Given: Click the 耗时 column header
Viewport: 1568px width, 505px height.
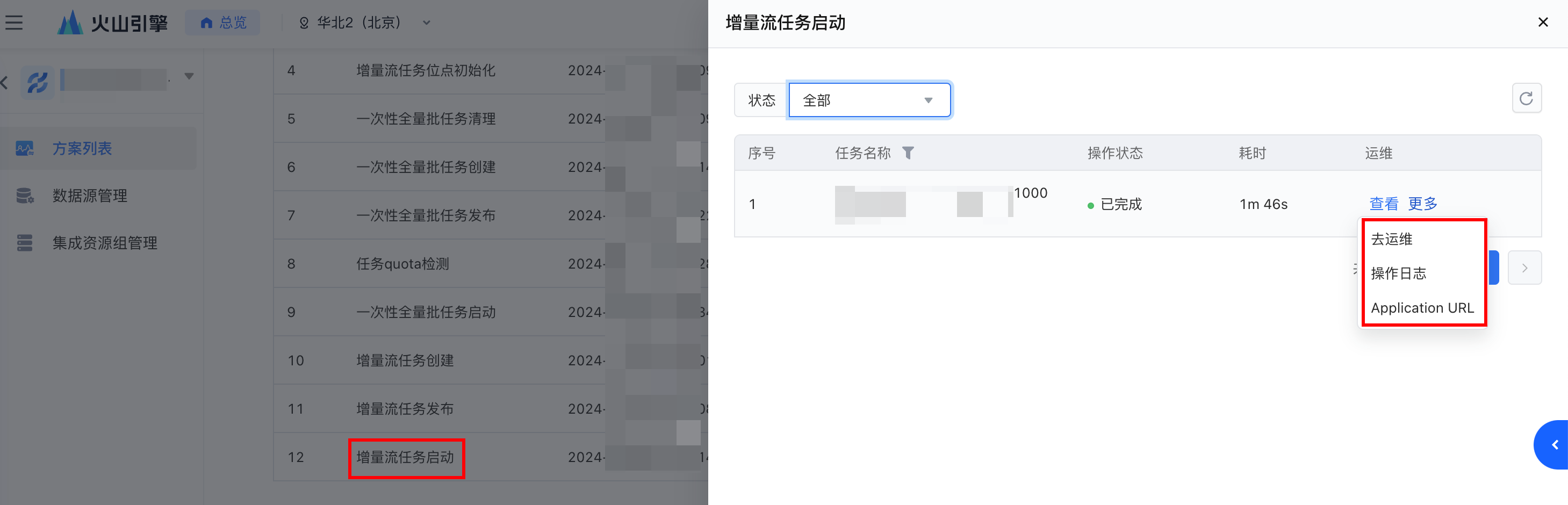Looking at the screenshot, I should coord(1252,153).
